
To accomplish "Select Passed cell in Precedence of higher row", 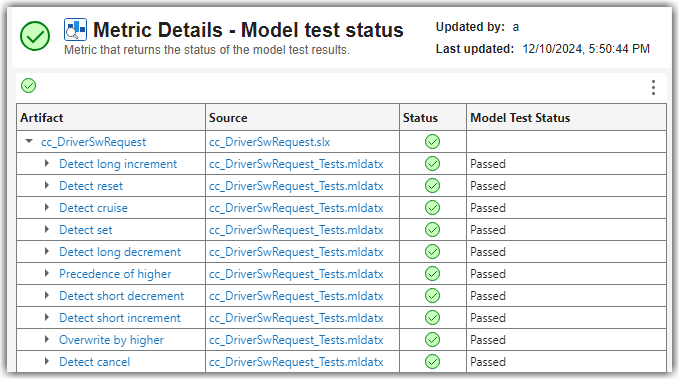I will tap(566, 274).
